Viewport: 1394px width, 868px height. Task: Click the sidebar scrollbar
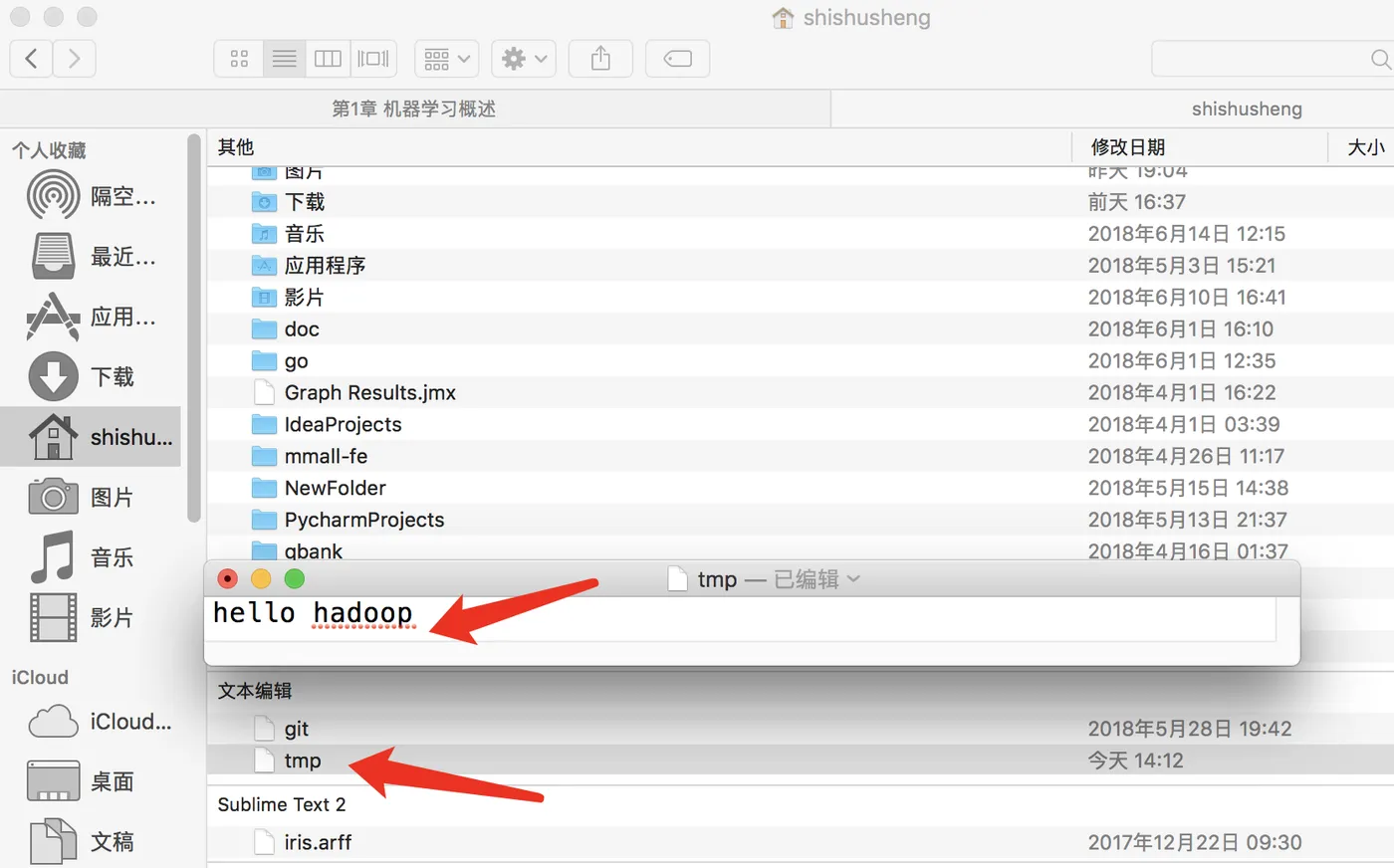pos(194,328)
